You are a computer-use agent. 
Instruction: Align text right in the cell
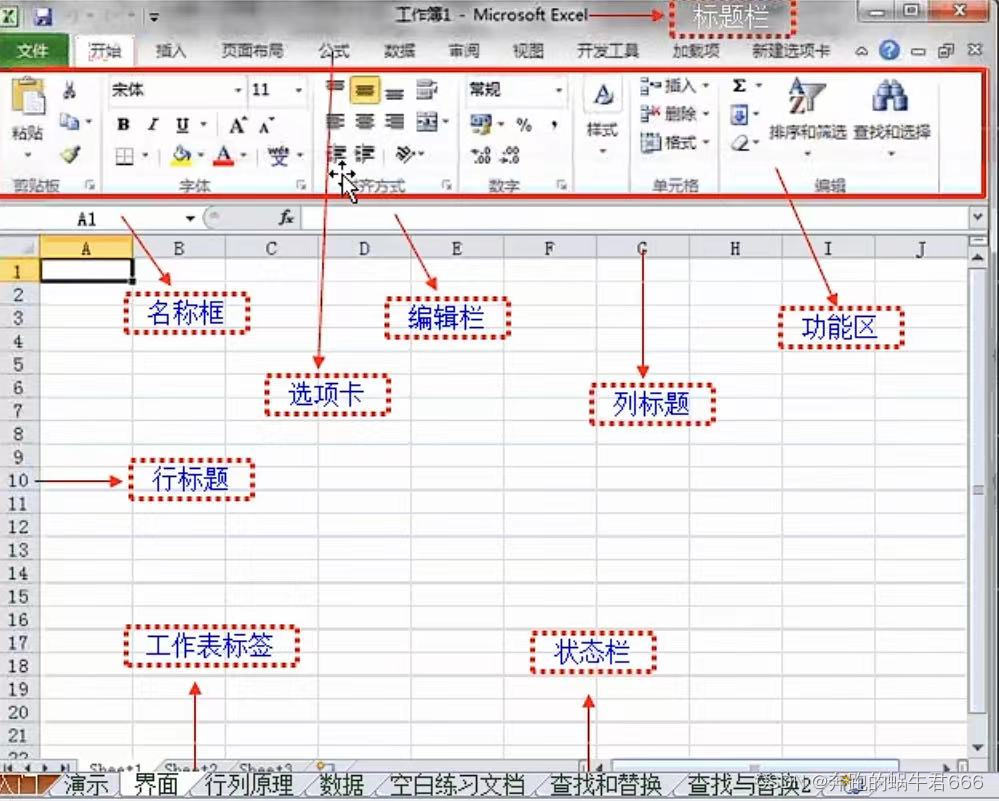(x=394, y=120)
